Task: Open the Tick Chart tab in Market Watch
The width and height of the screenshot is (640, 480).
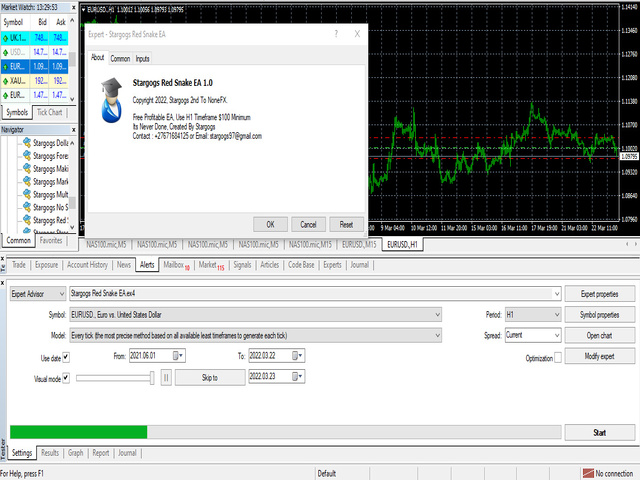Action: point(49,112)
